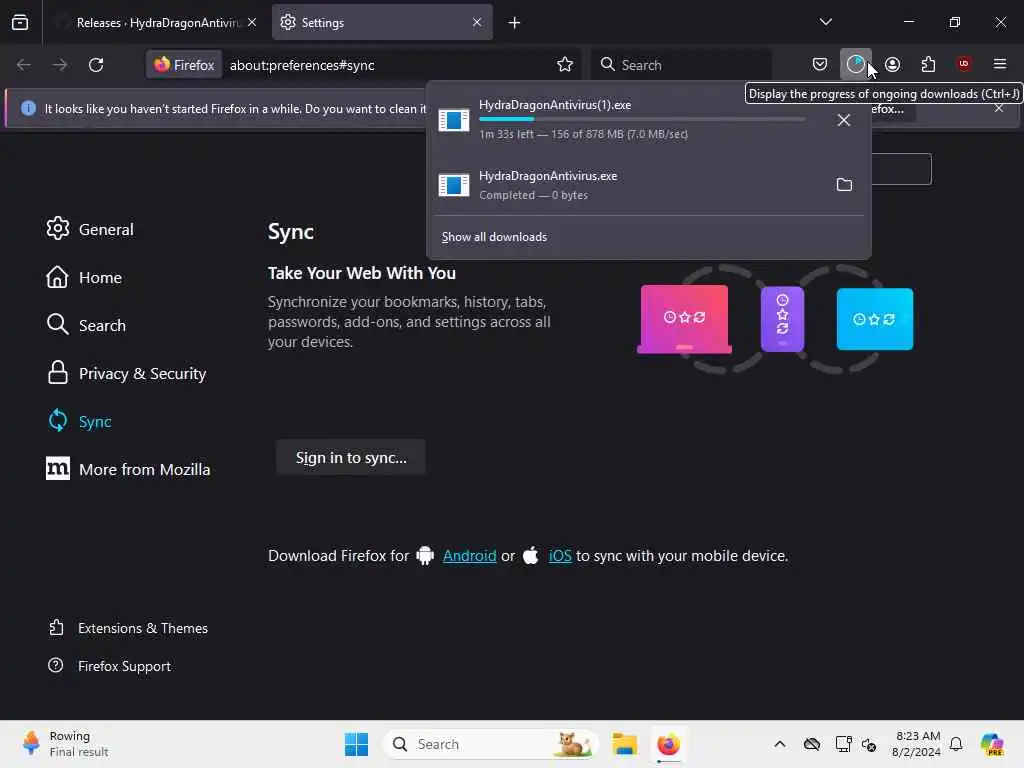Image resolution: width=1024 pixels, height=768 pixels.
Task: Open the Search settings category
Action: (x=86, y=325)
